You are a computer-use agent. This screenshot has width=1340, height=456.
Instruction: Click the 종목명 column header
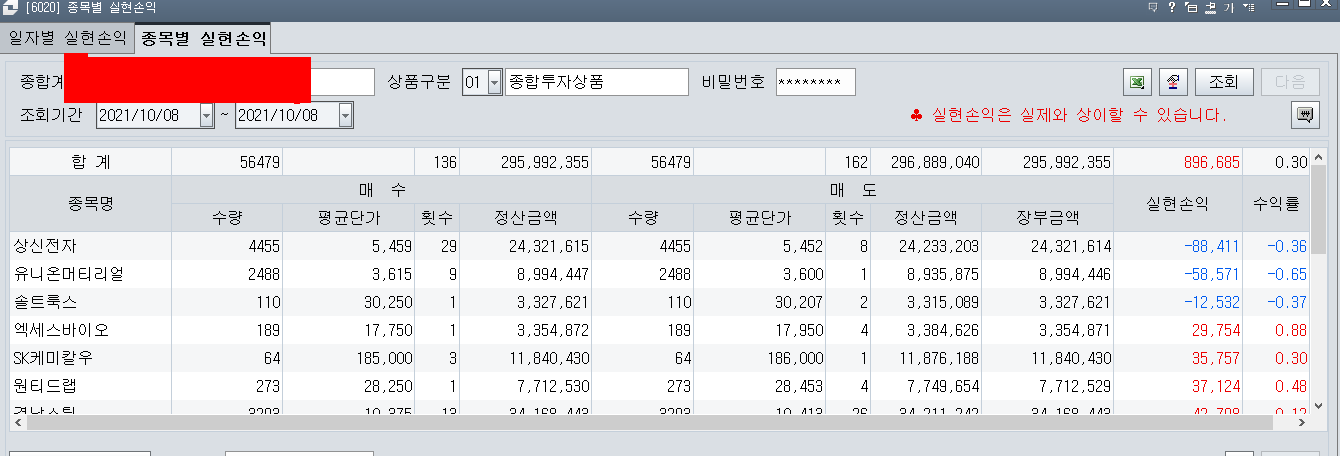click(x=91, y=204)
